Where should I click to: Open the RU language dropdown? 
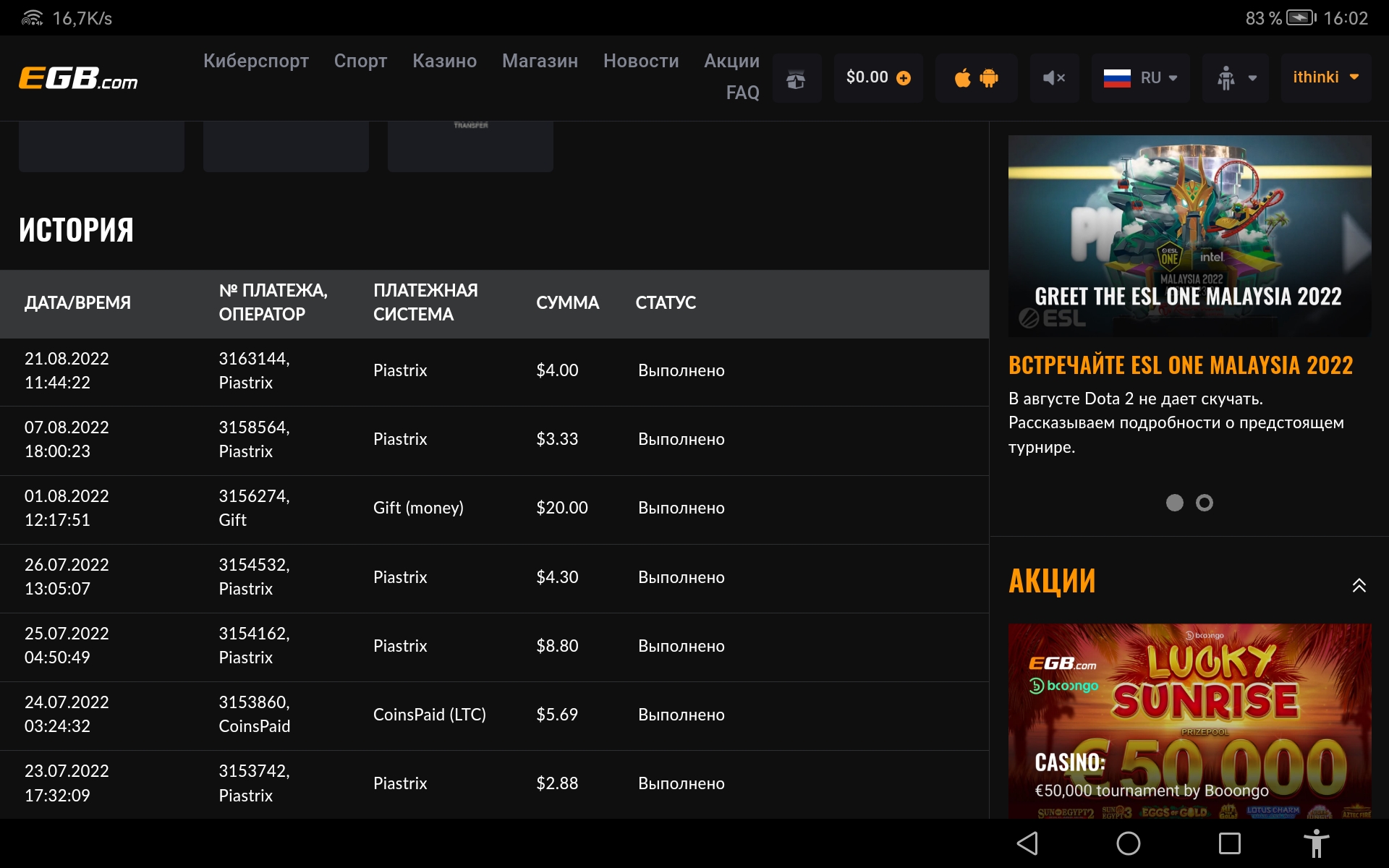pyautogui.click(x=1140, y=78)
